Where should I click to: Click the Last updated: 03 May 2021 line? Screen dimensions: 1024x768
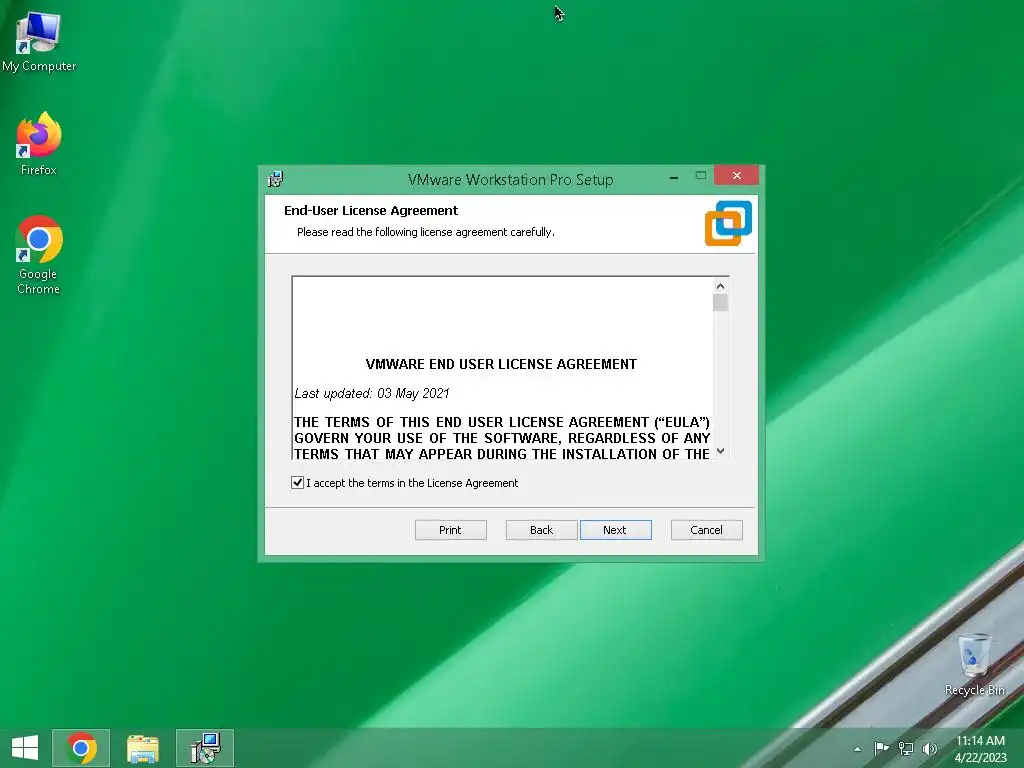372,393
